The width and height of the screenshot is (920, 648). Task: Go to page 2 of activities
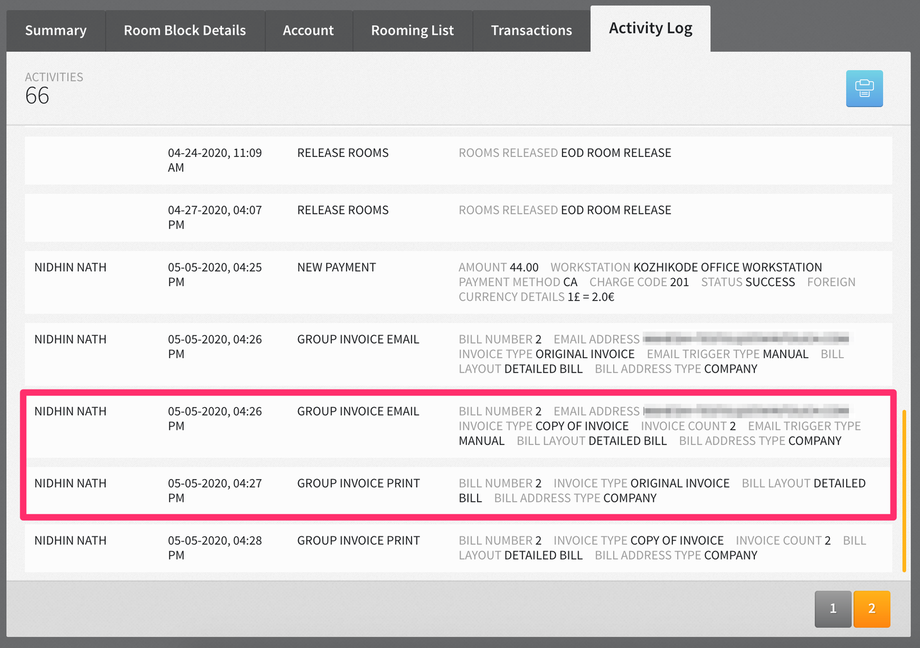click(872, 609)
